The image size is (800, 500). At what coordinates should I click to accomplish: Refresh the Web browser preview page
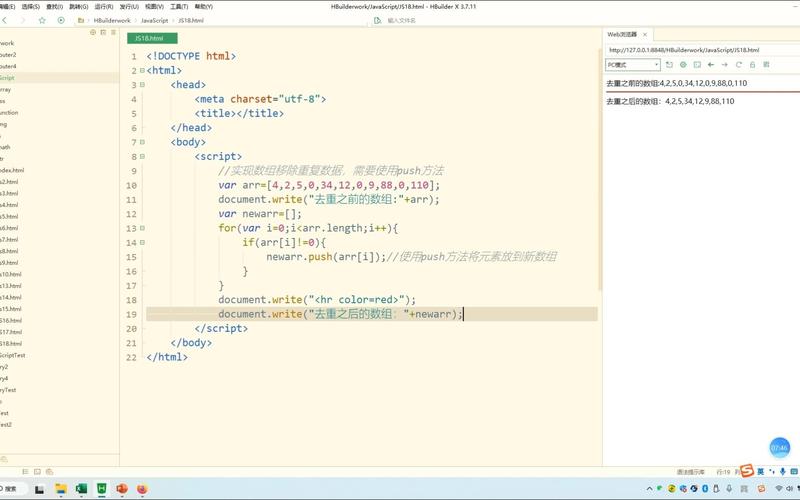pos(738,65)
